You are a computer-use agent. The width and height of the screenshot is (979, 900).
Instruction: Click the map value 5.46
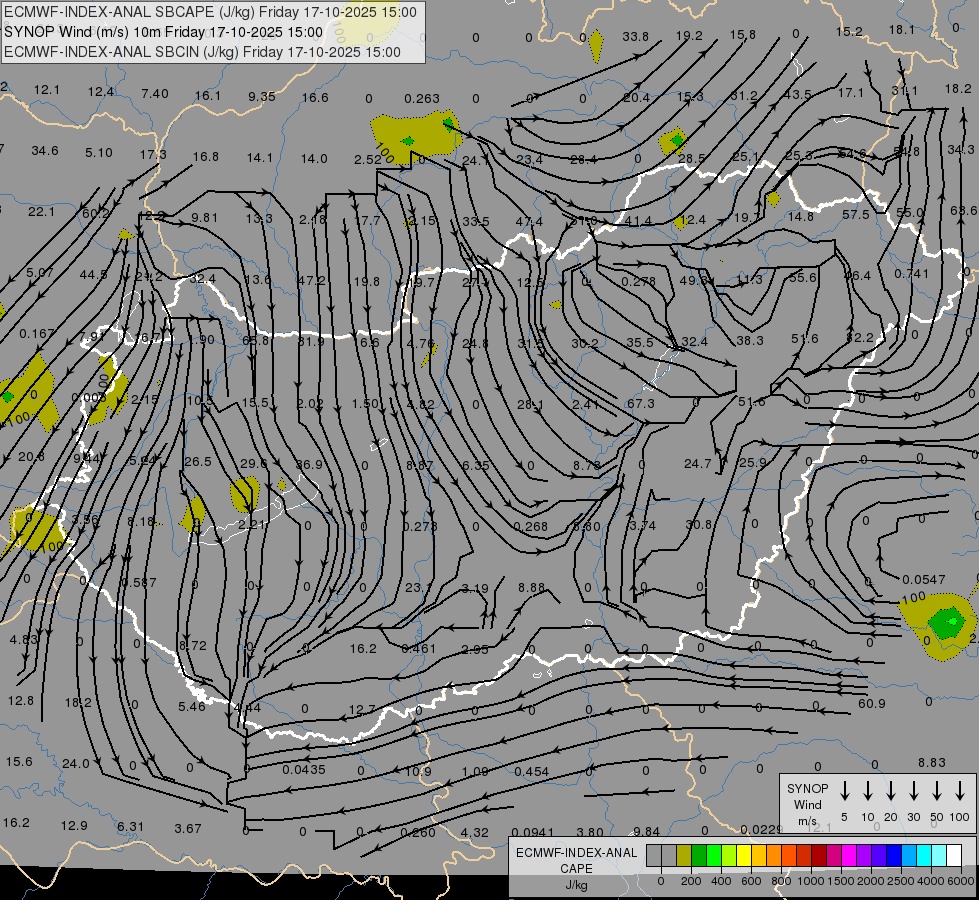(191, 706)
